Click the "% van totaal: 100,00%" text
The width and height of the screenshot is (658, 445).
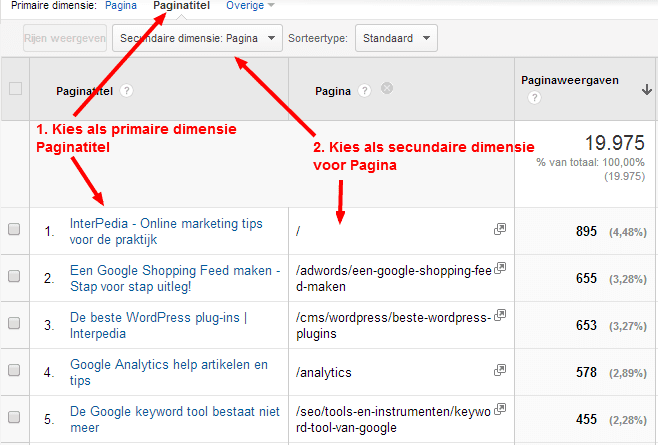(x=590, y=162)
